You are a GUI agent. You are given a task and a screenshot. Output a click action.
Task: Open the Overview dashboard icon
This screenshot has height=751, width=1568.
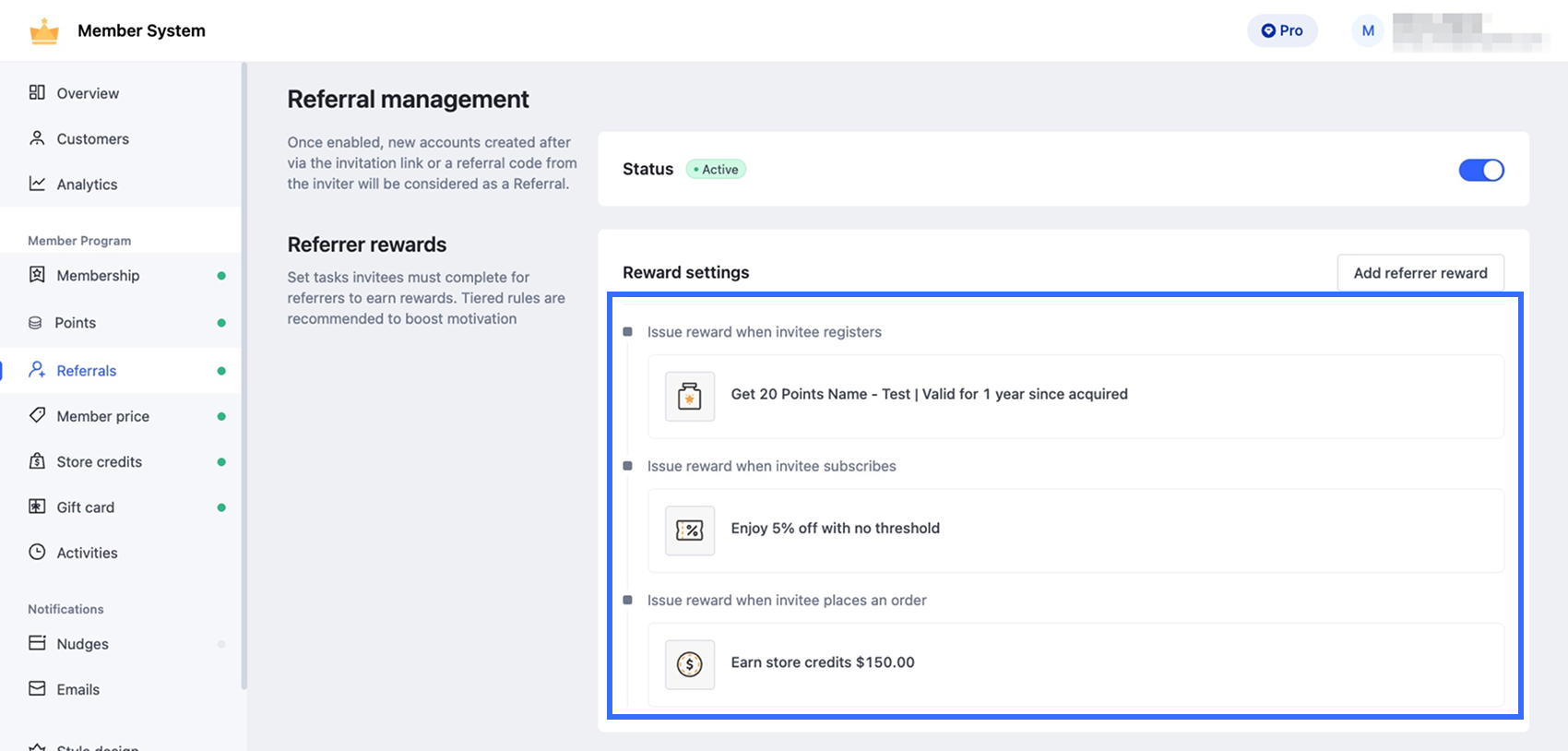click(x=37, y=92)
